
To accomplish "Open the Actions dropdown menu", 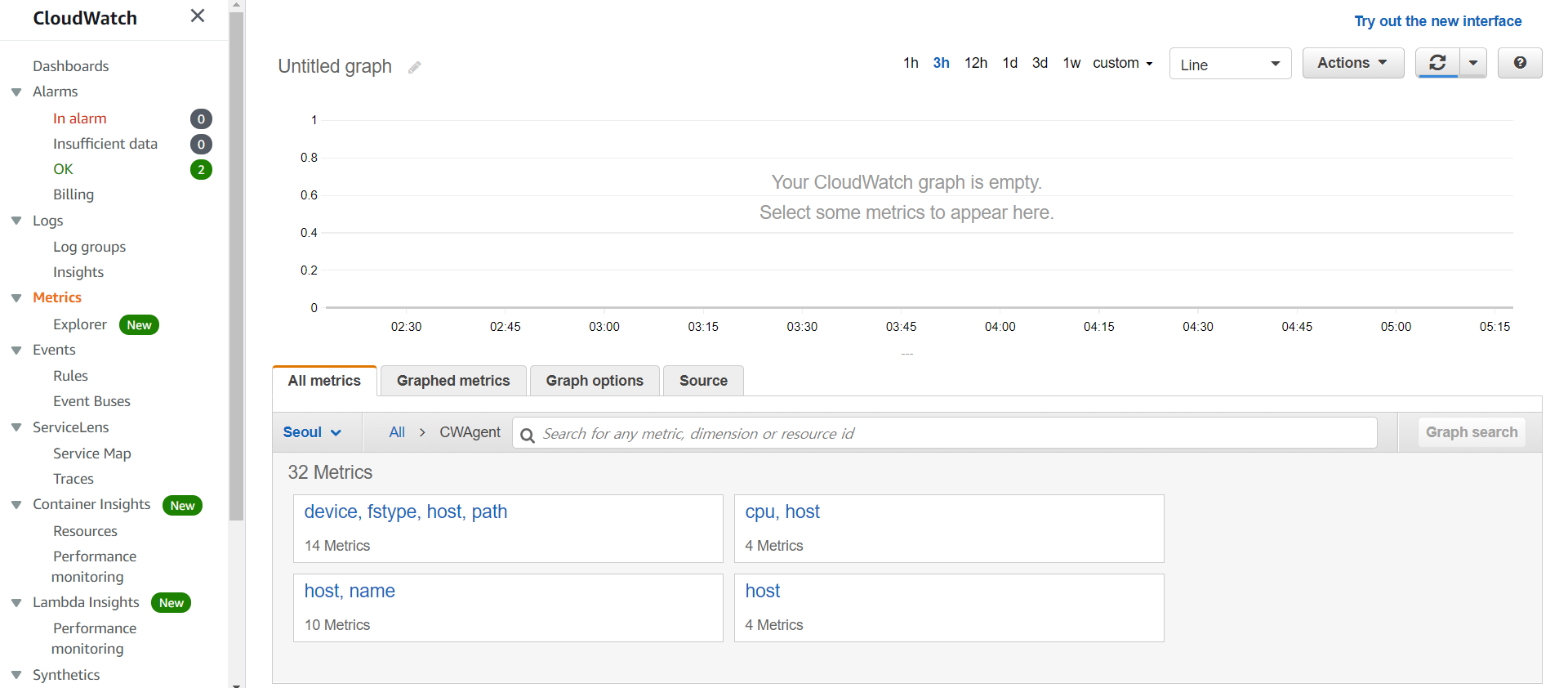I will click(1352, 63).
